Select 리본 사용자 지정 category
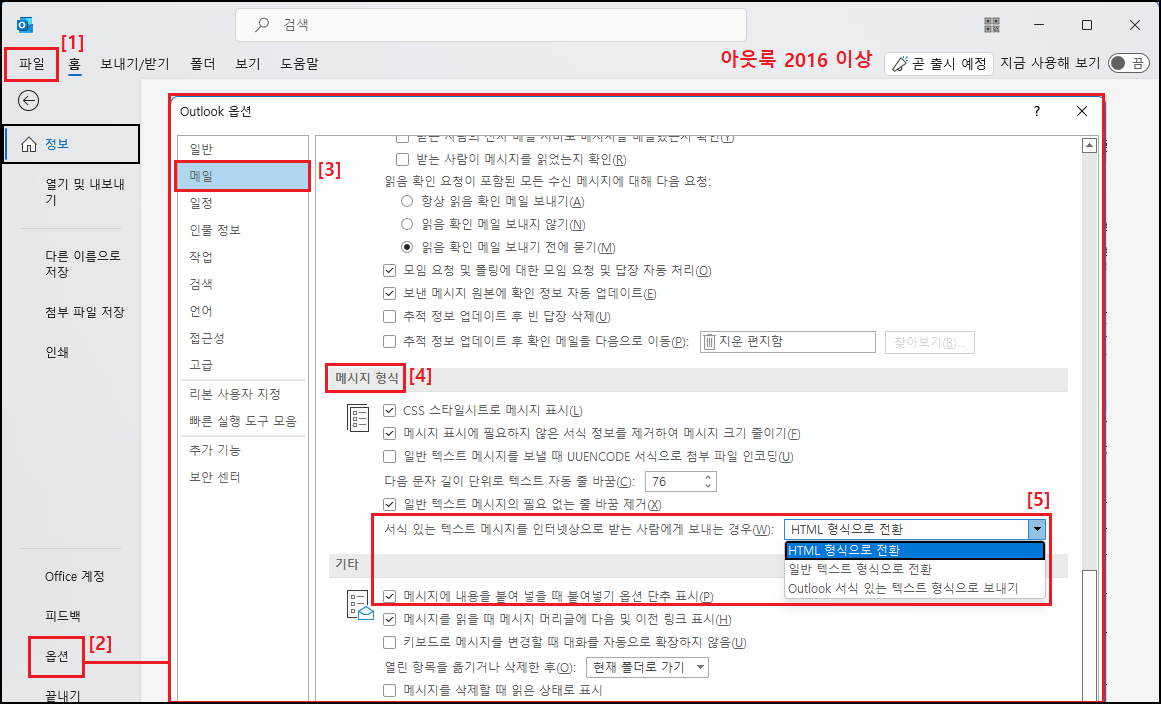 click(x=243, y=394)
